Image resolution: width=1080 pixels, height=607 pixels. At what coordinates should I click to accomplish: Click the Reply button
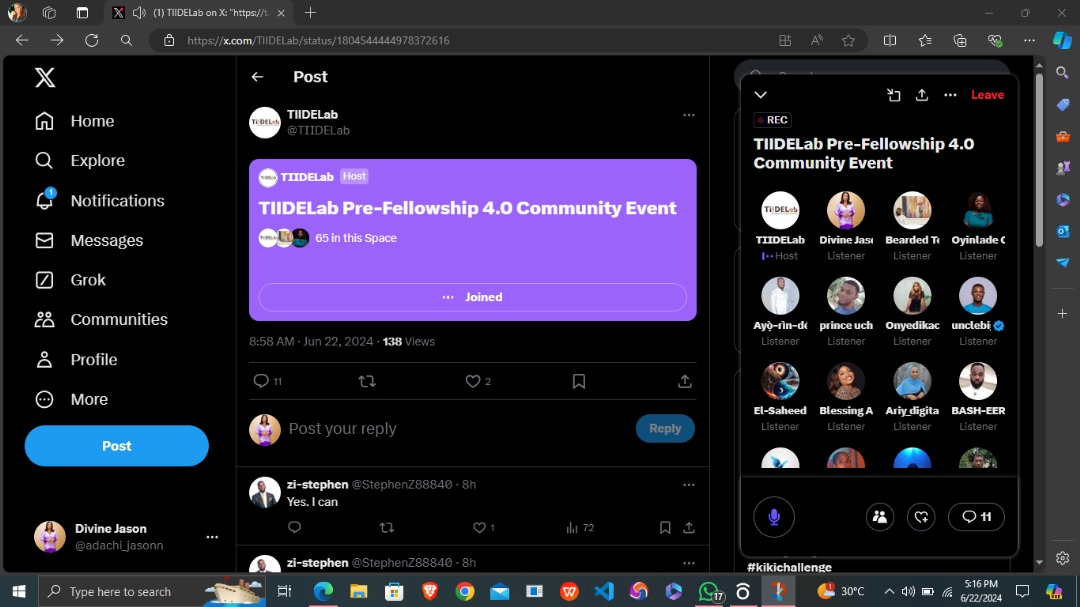click(x=665, y=428)
